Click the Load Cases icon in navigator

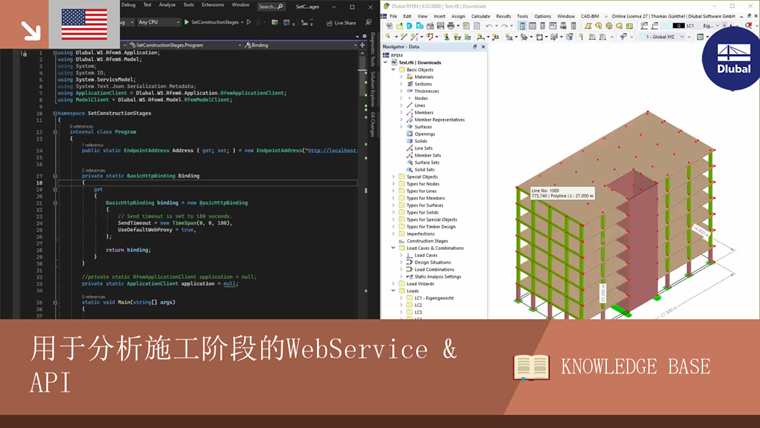pyautogui.click(x=410, y=255)
